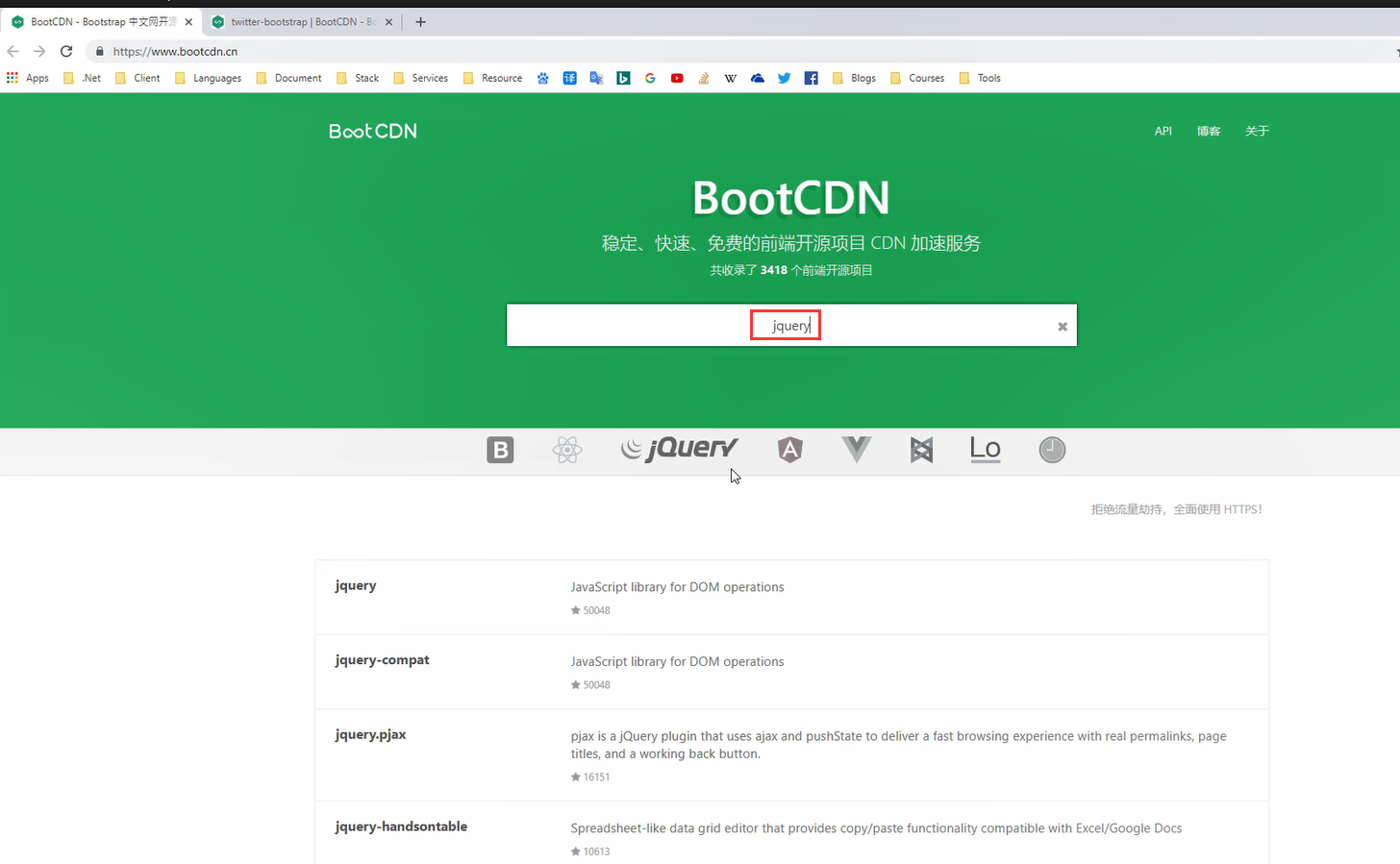
Task: Open the Moment.js clock shortcut
Action: pyautogui.click(x=1052, y=450)
